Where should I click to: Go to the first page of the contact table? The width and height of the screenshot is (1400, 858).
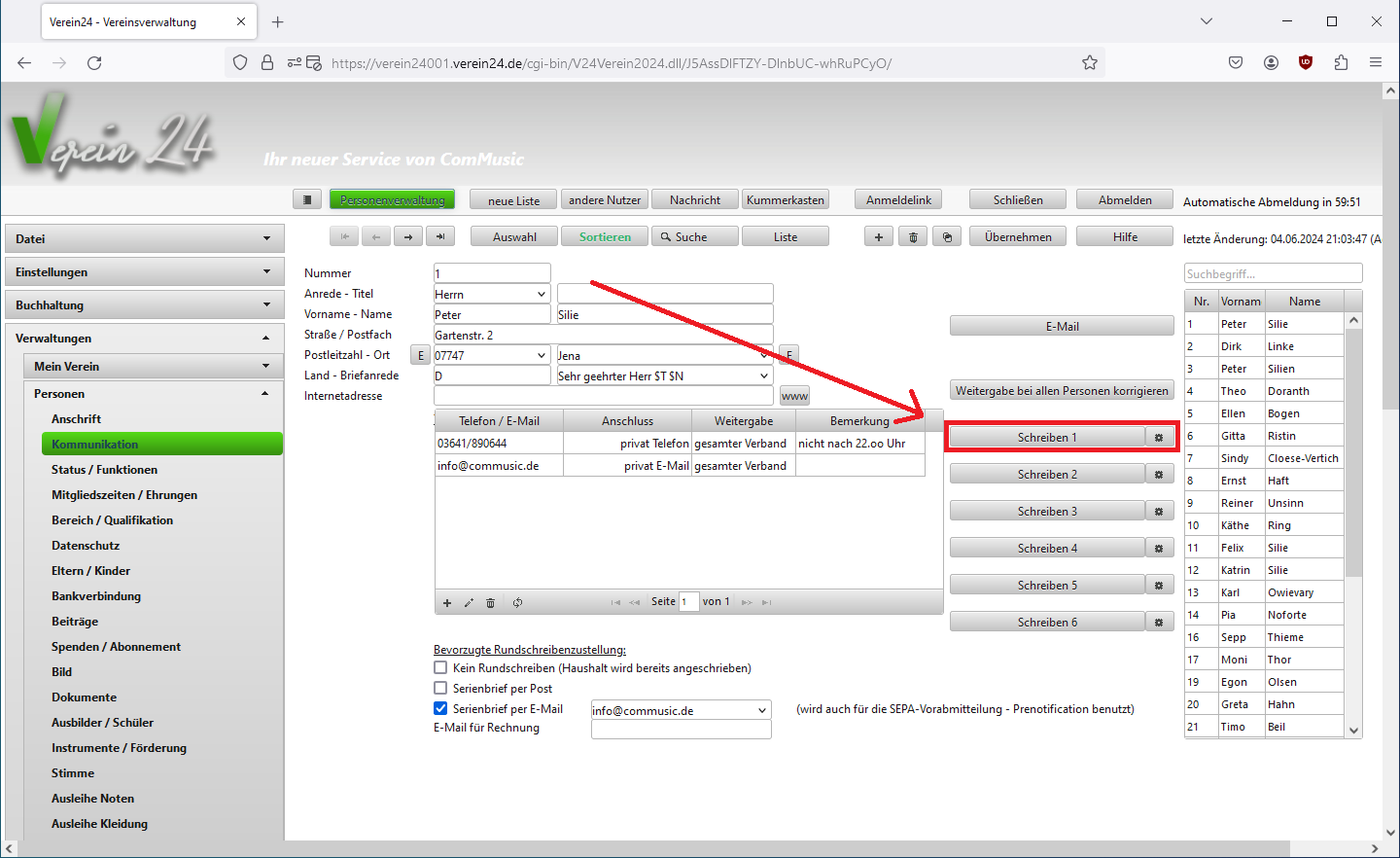615,602
